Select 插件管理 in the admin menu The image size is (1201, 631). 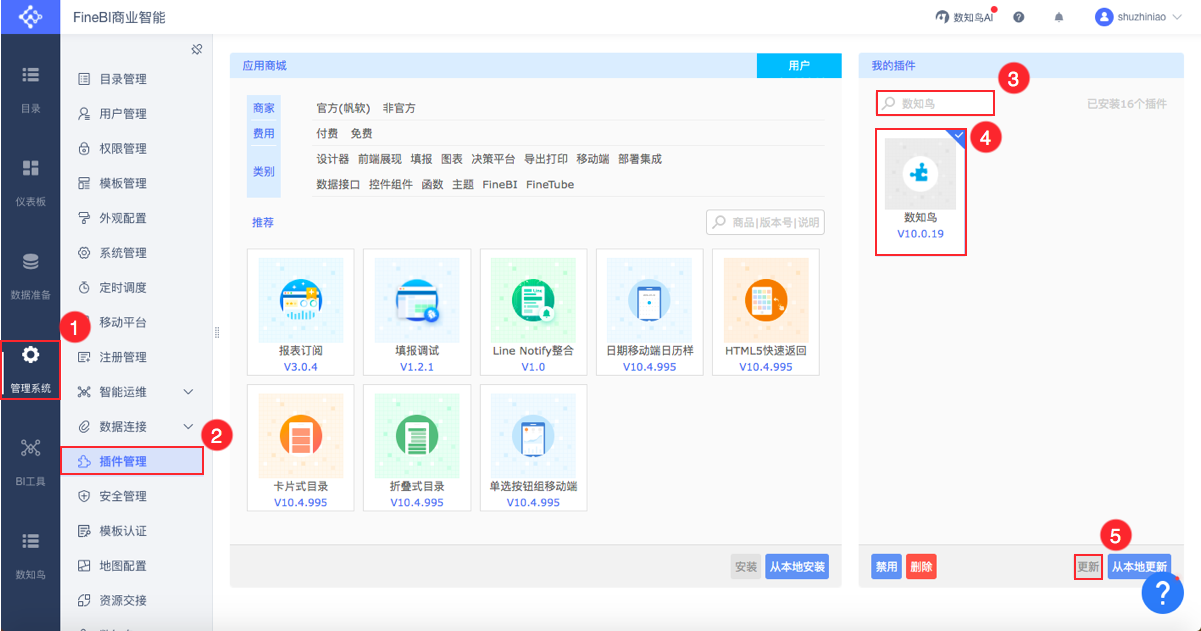(132, 461)
